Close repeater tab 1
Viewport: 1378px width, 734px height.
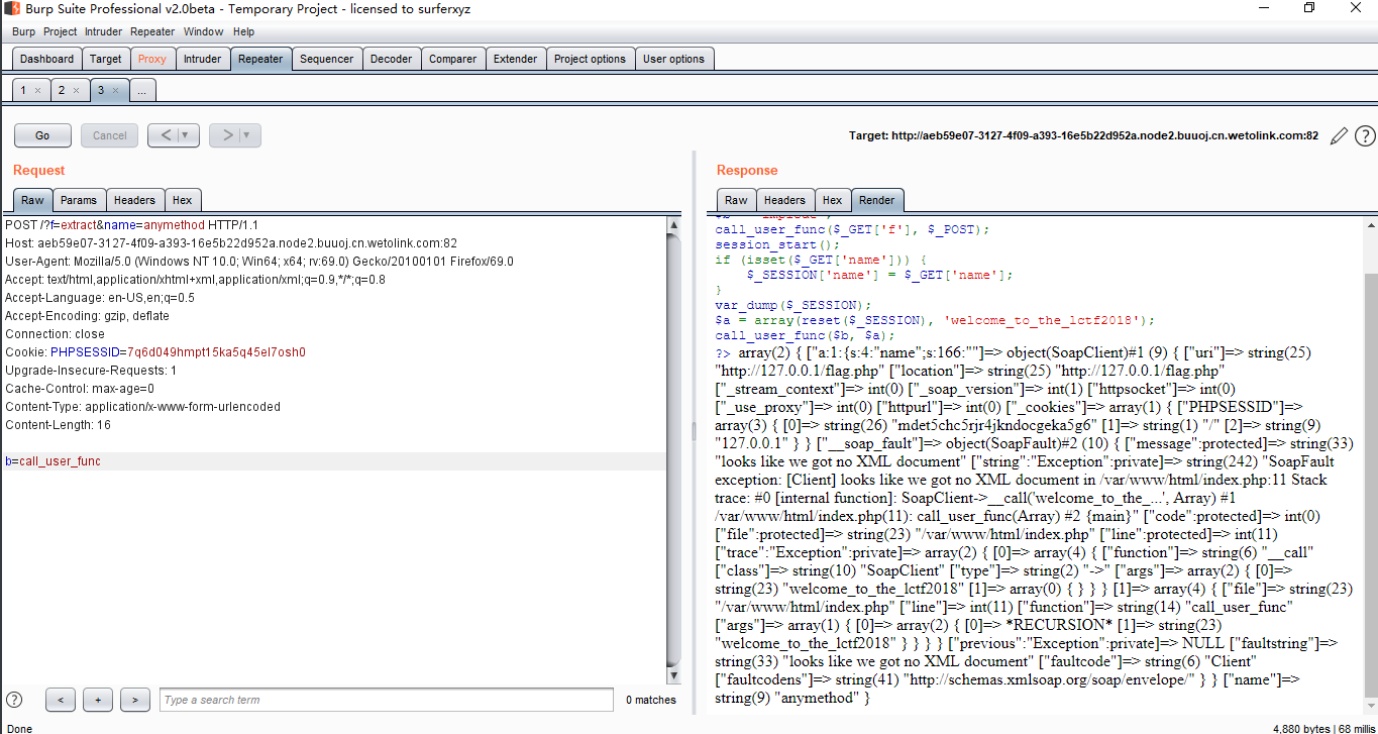click(37, 90)
